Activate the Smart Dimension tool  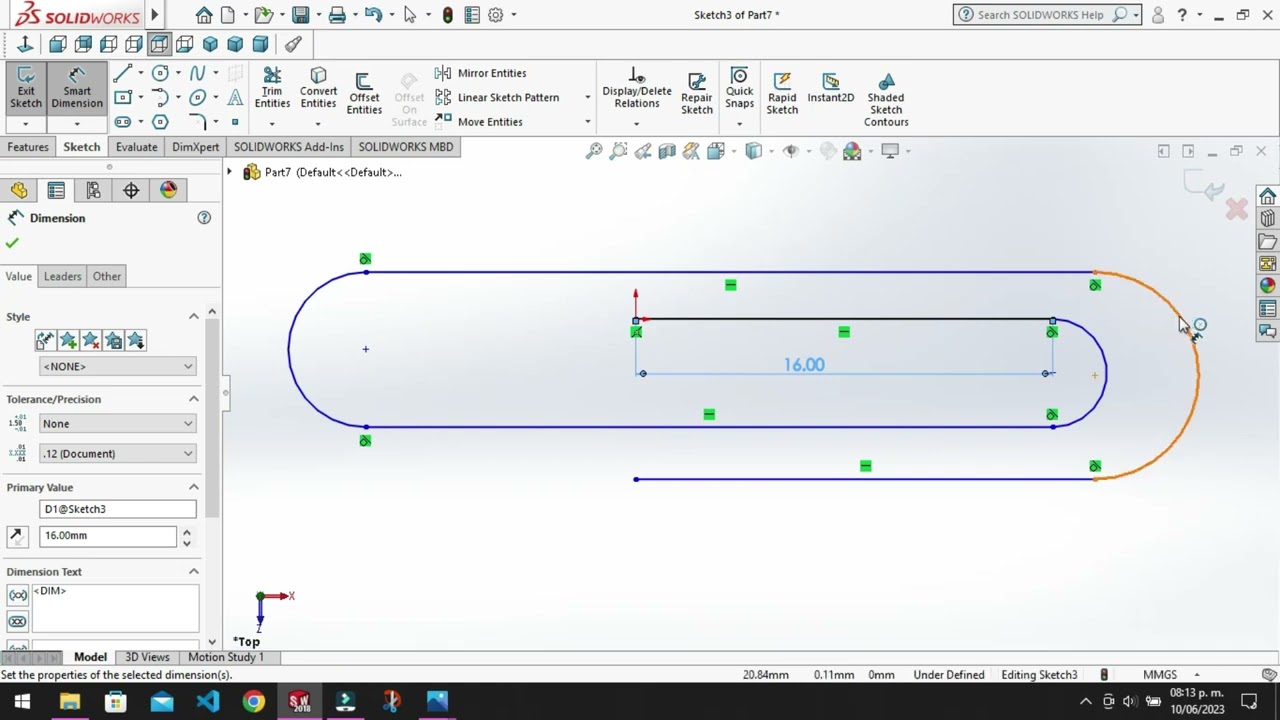click(77, 89)
